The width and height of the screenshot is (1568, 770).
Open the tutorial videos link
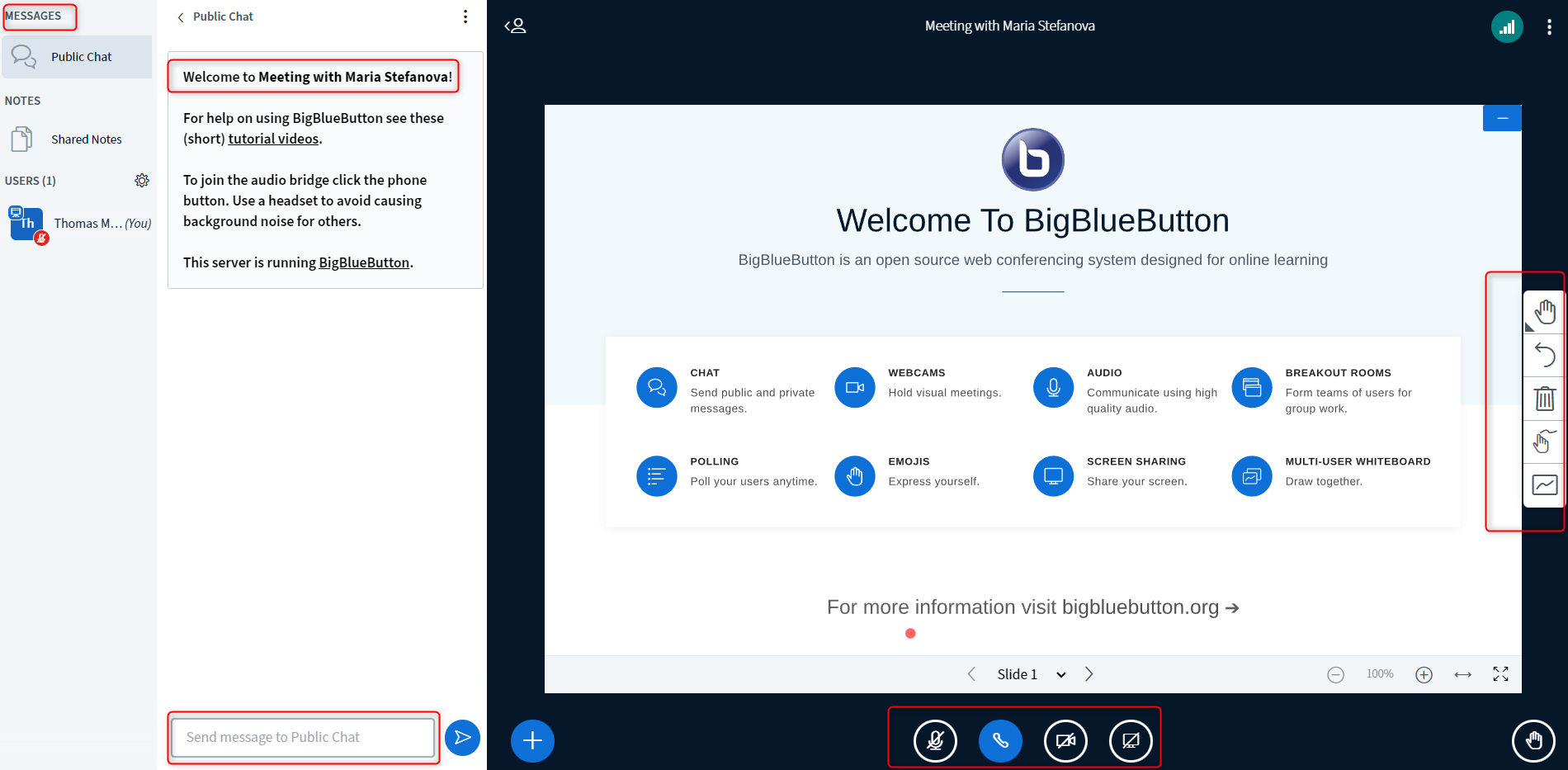click(x=273, y=138)
